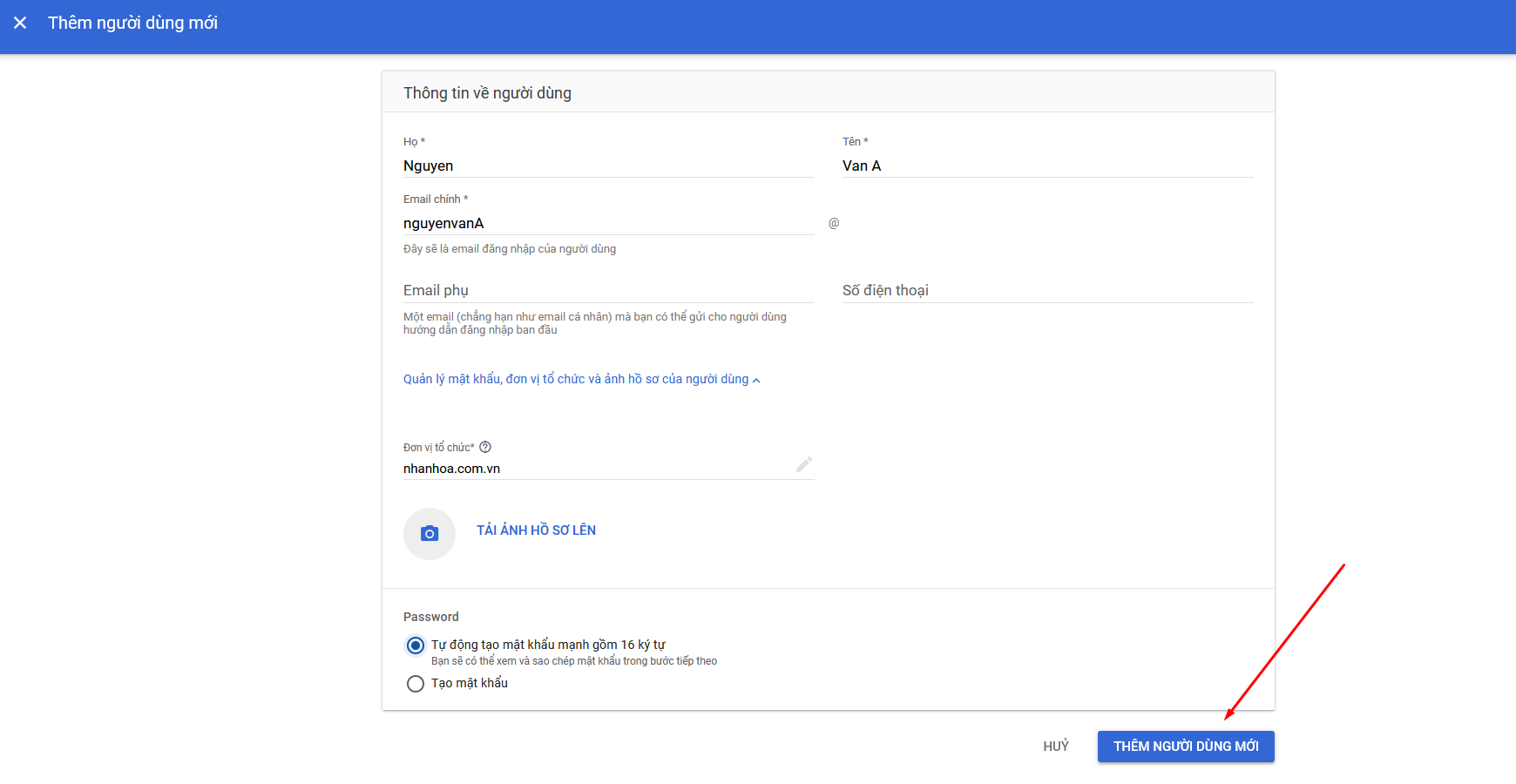
Task: Click the camera profile photo icon
Action: 430,533
